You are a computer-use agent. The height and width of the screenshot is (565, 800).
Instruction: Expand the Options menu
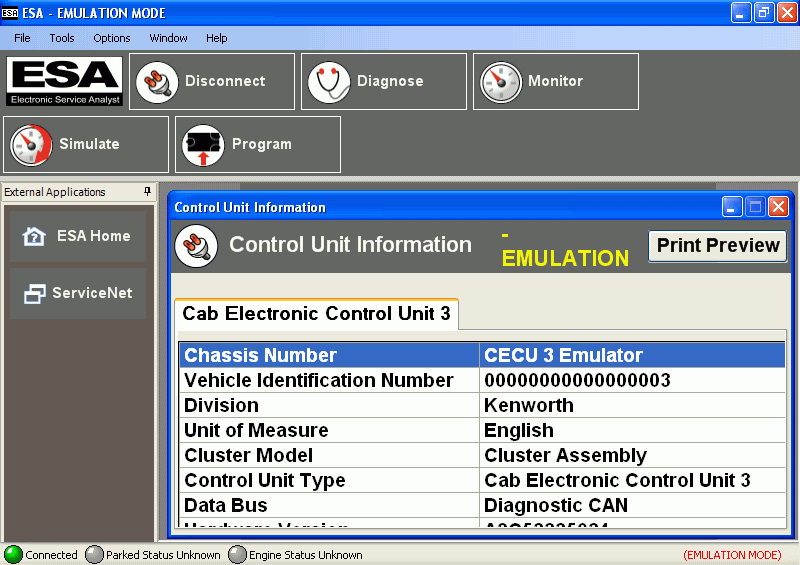112,38
